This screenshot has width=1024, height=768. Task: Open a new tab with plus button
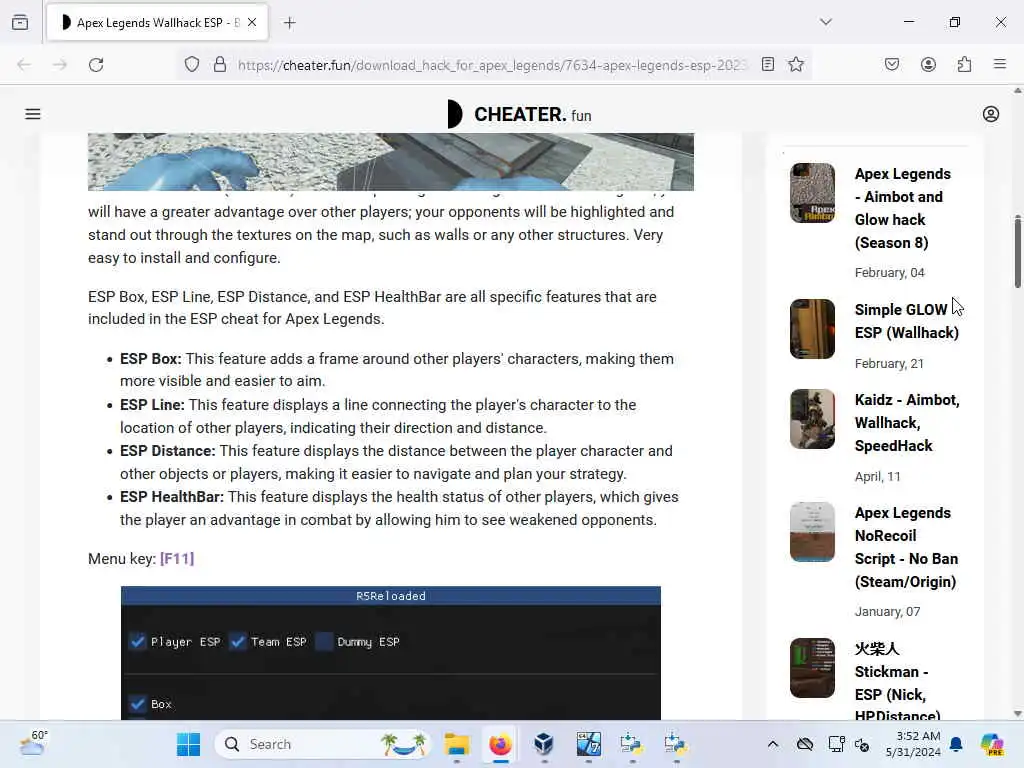[289, 23]
